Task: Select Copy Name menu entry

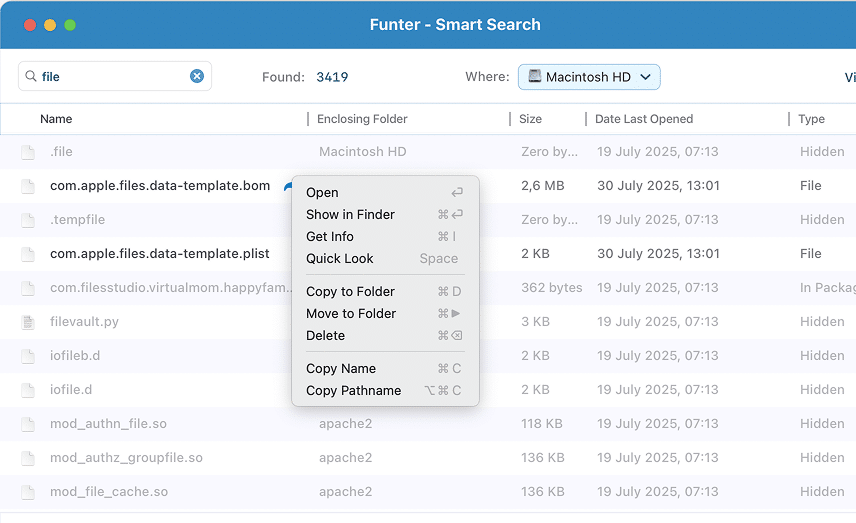Action: [385, 369]
